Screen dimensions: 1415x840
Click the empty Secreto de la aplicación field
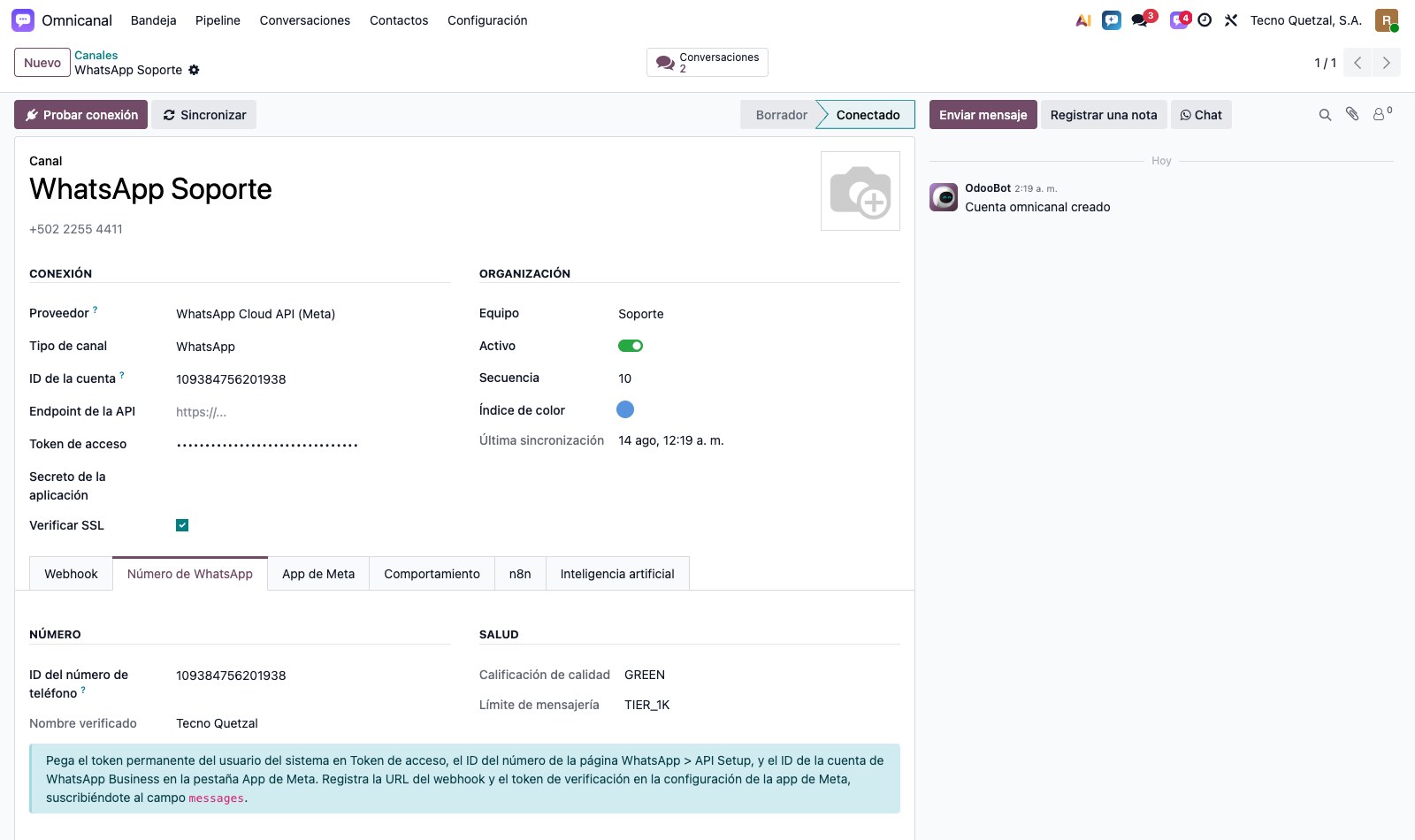click(313, 477)
